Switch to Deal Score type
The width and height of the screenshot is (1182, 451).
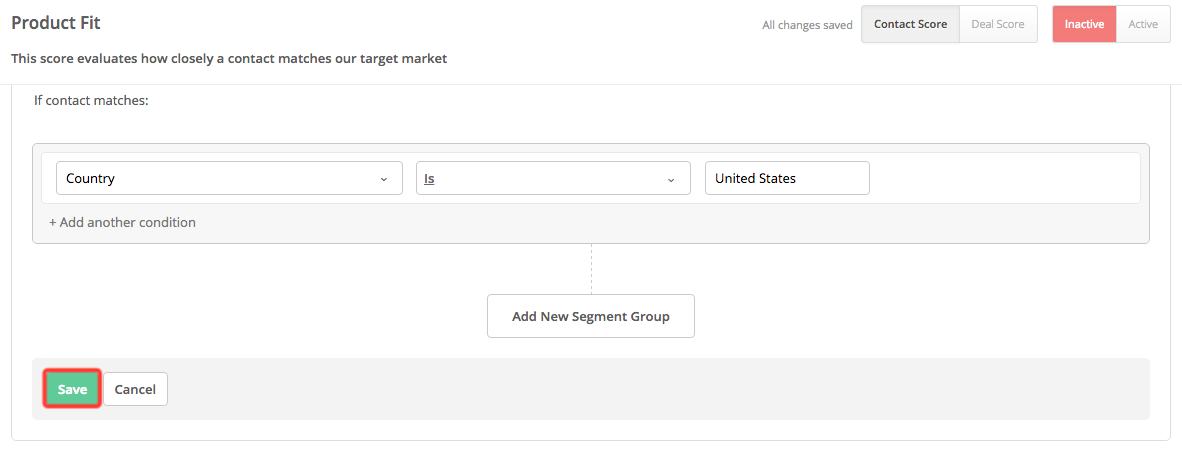coord(997,24)
